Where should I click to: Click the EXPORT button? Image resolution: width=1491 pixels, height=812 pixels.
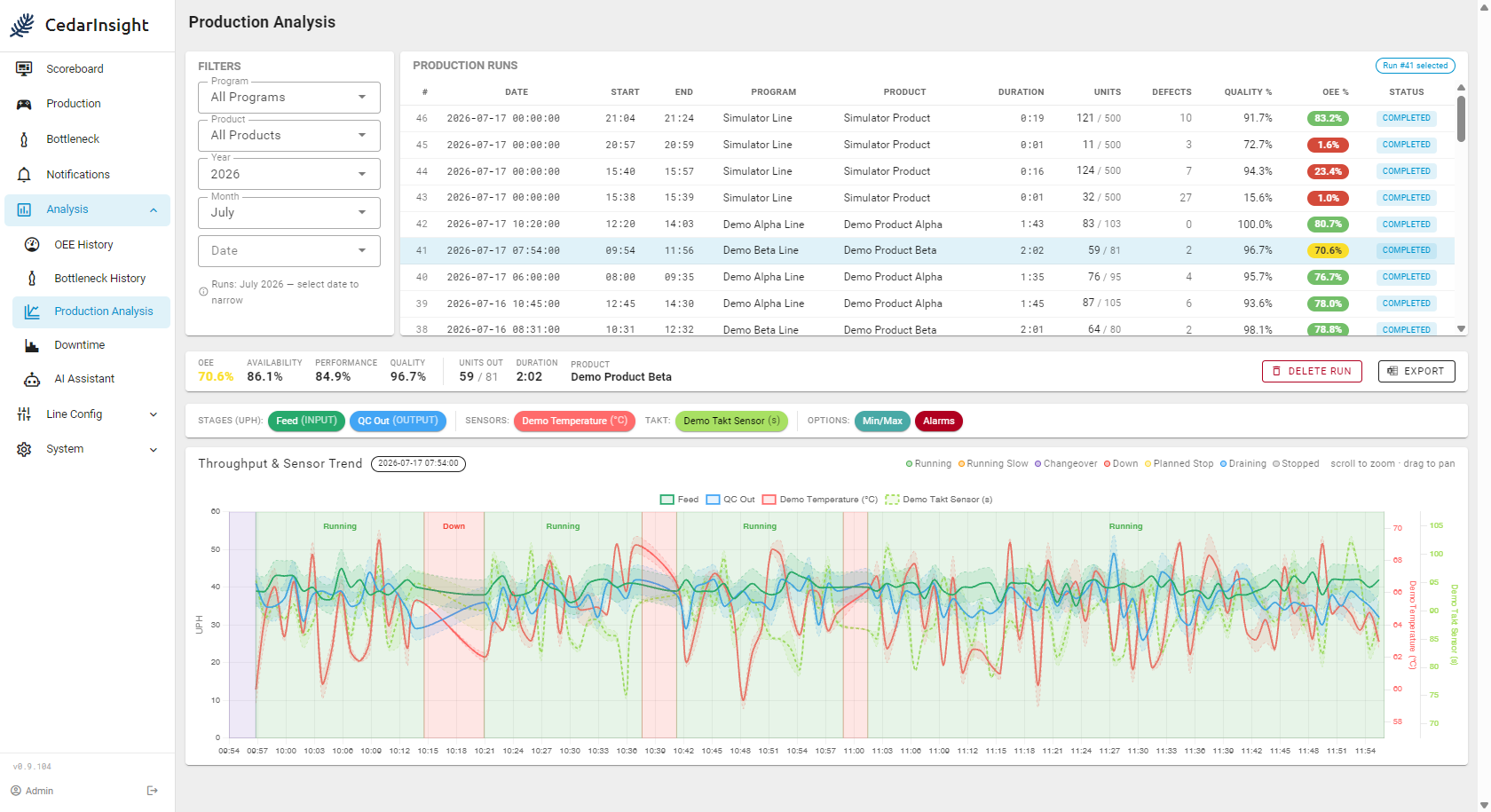click(1416, 371)
